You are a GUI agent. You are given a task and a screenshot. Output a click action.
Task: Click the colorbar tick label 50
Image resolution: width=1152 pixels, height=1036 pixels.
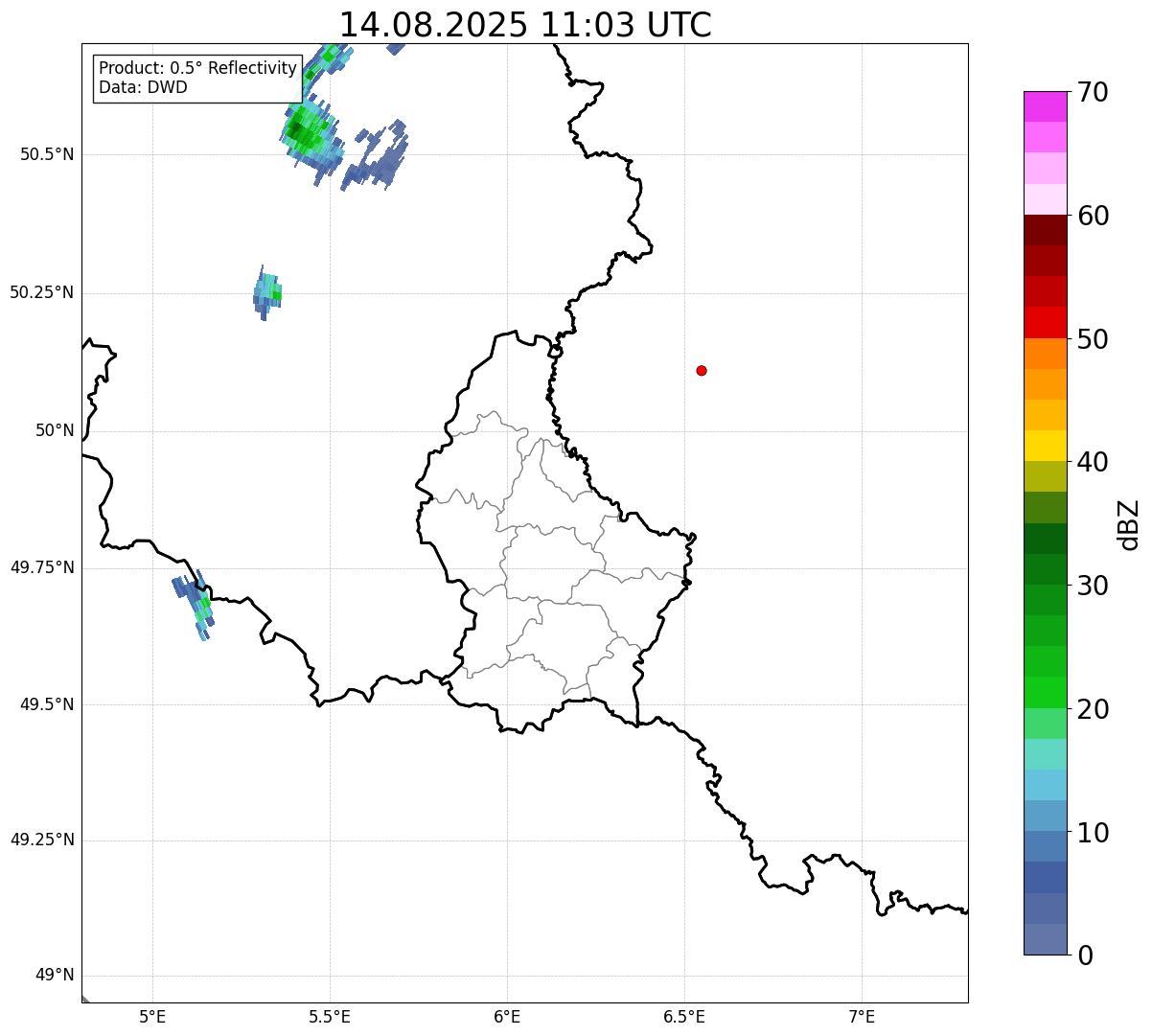pos(1093,340)
